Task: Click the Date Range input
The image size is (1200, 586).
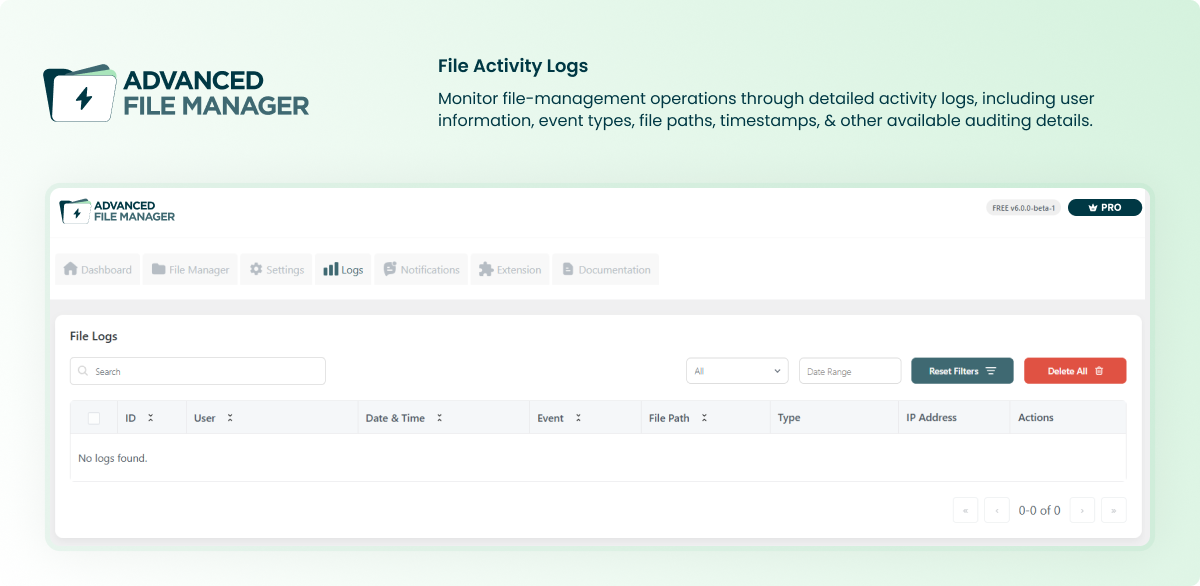Action: point(850,371)
